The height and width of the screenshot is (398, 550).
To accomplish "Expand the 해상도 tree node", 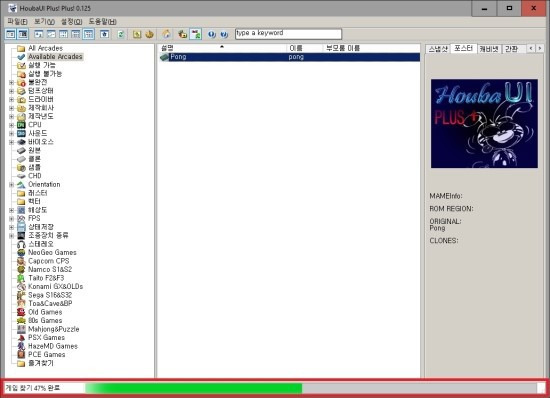I will pyautogui.click(x=12, y=210).
